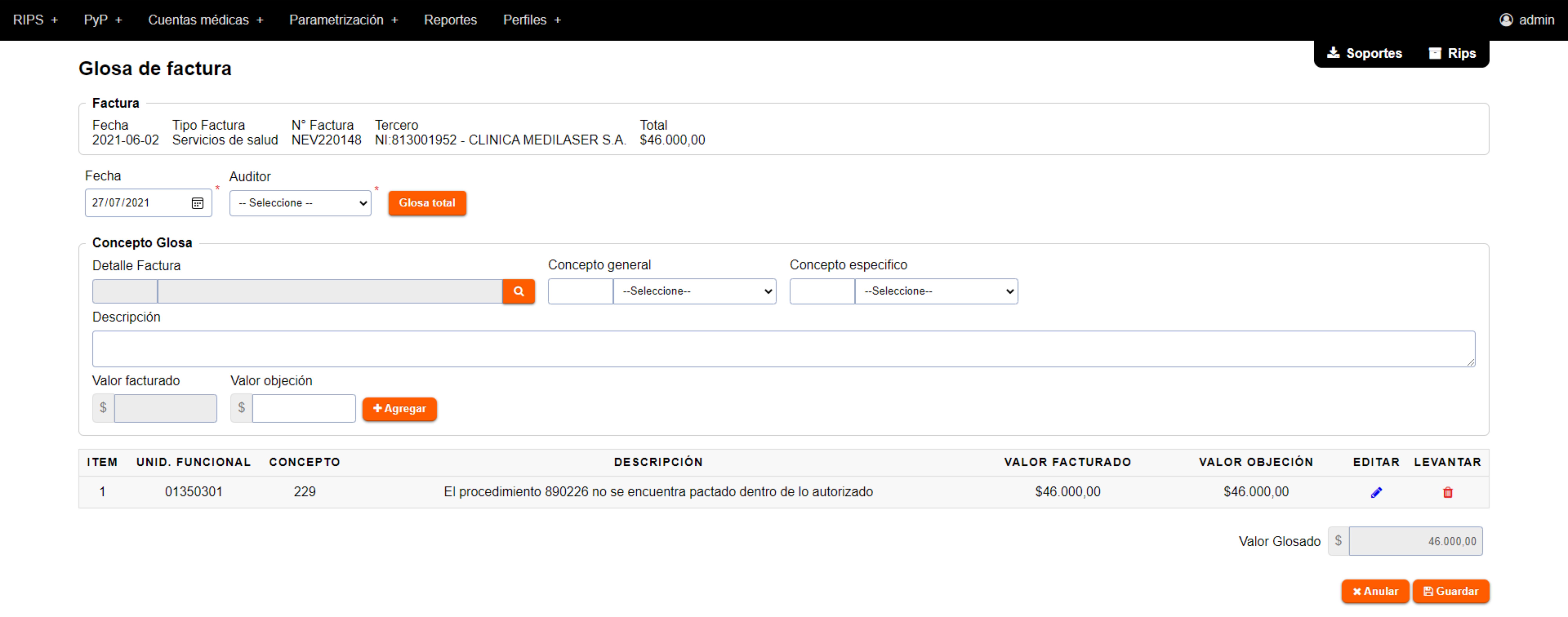Go to Reportes
This screenshot has width=1568, height=617.
450,20
